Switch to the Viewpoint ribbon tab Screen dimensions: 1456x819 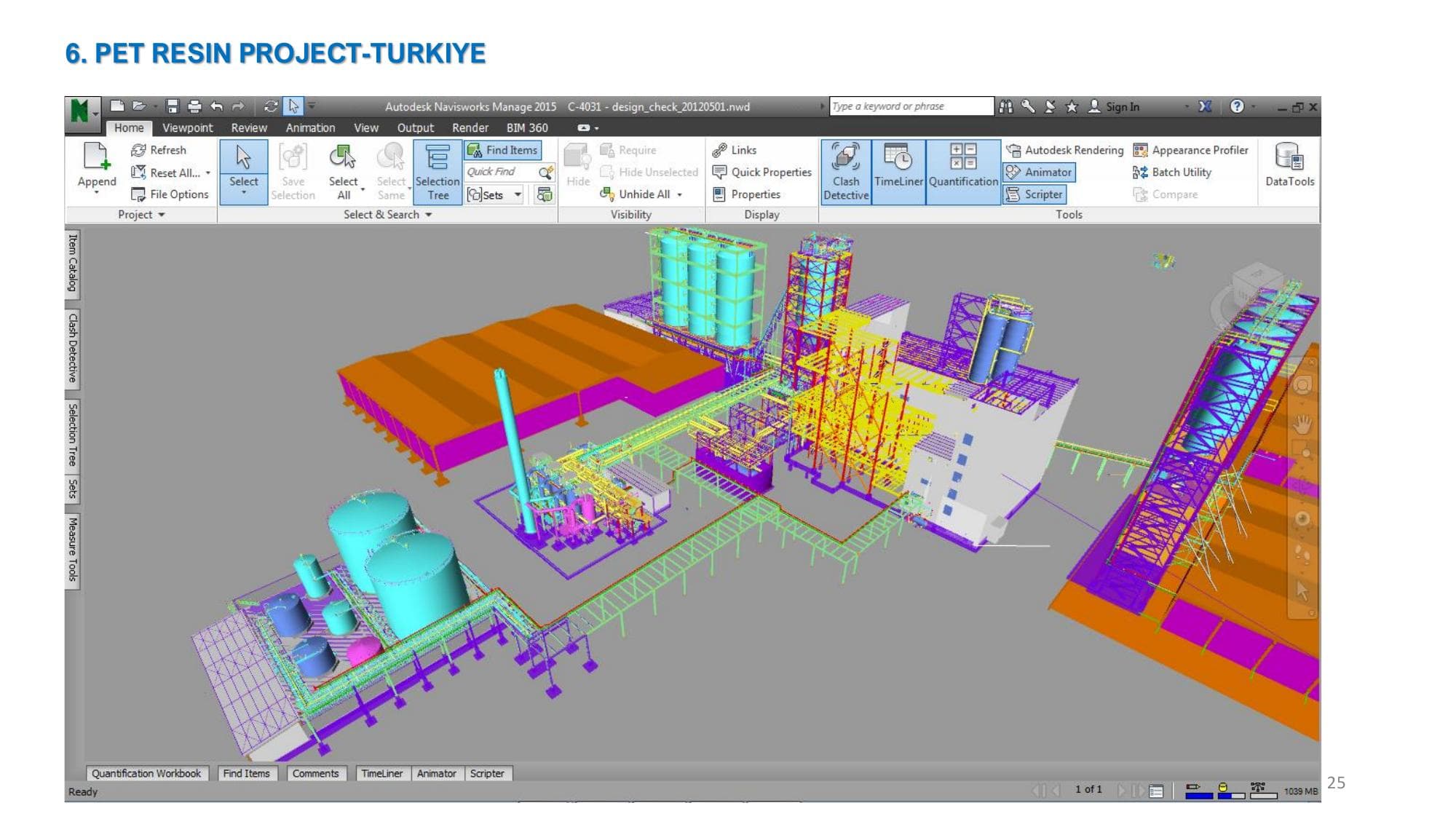point(188,128)
